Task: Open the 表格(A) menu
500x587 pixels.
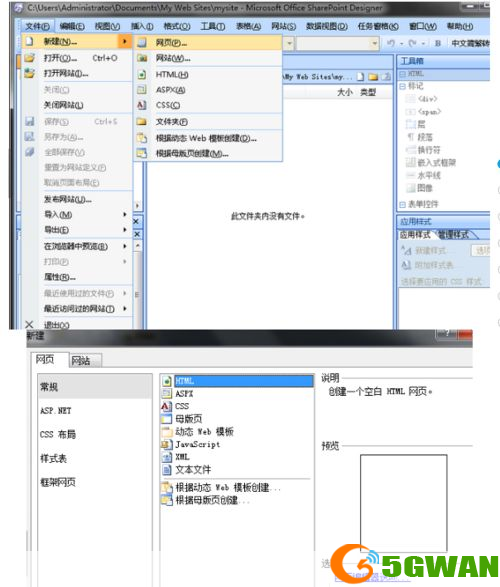Action: 248,27
